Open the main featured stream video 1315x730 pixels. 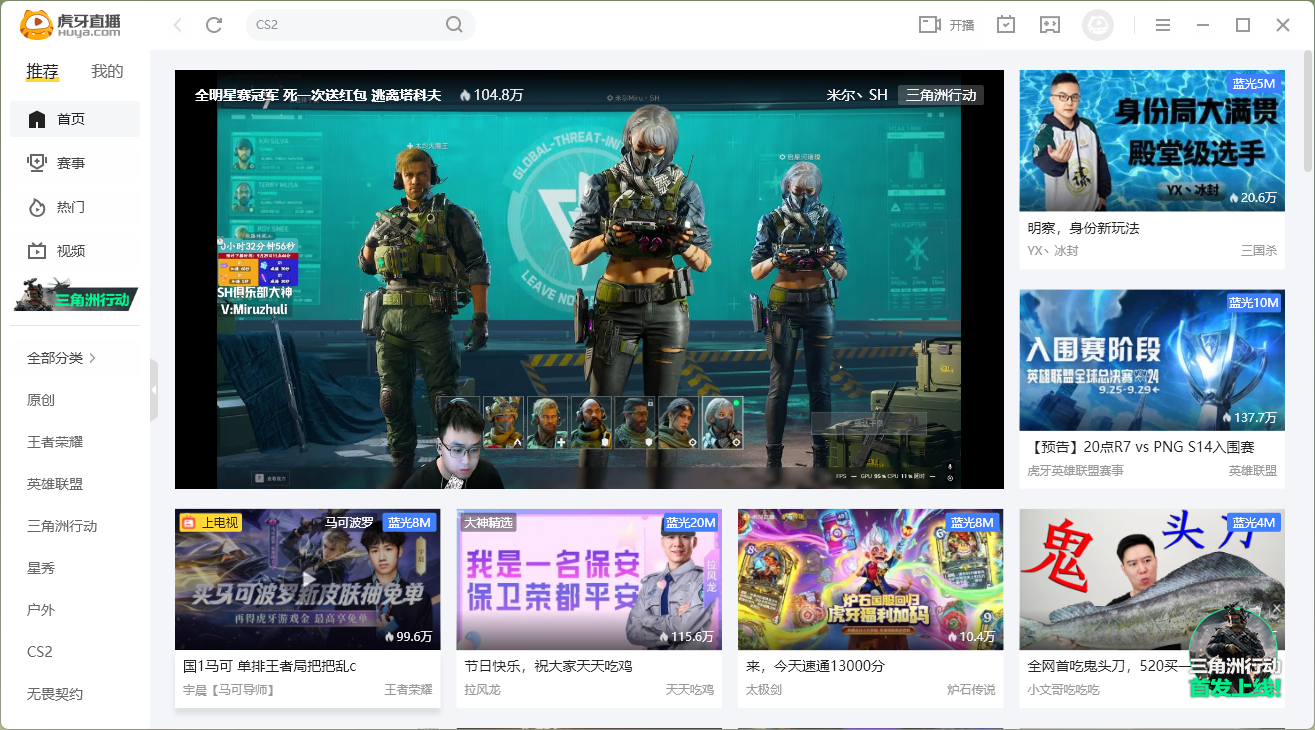[x=589, y=279]
